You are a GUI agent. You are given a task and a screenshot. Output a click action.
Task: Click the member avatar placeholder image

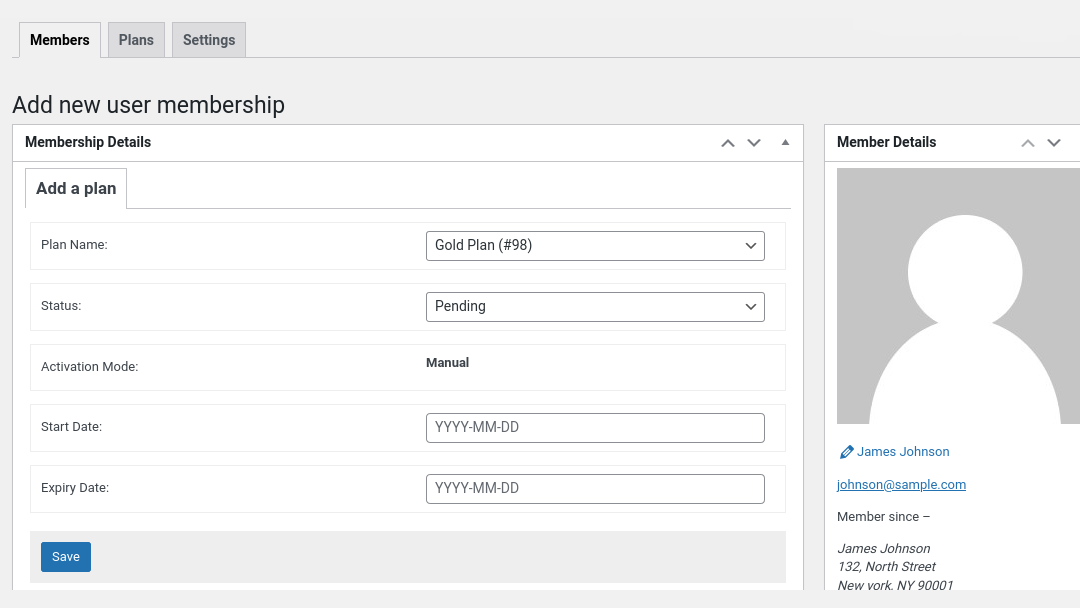(x=958, y=296)
